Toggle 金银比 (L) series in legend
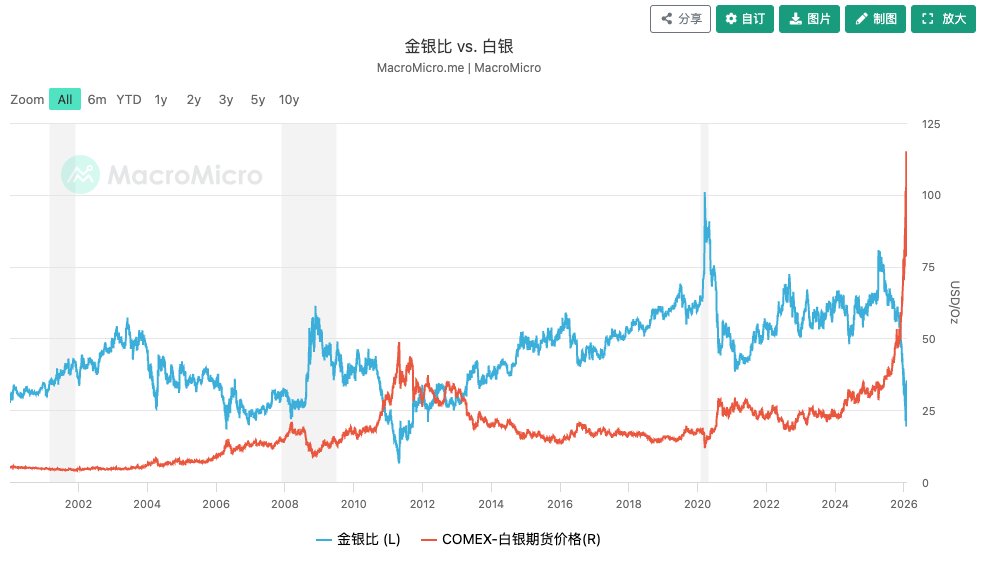Screen dimensions: 981x569 358,540
